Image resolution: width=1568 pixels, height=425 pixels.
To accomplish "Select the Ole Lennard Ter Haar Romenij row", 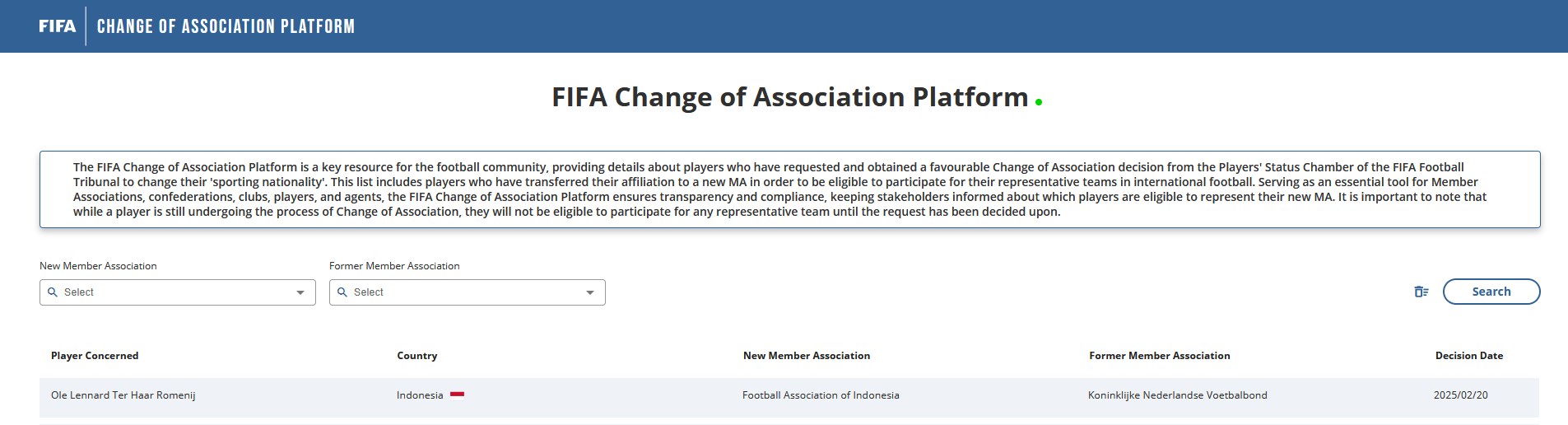I will tap(123, 395).
